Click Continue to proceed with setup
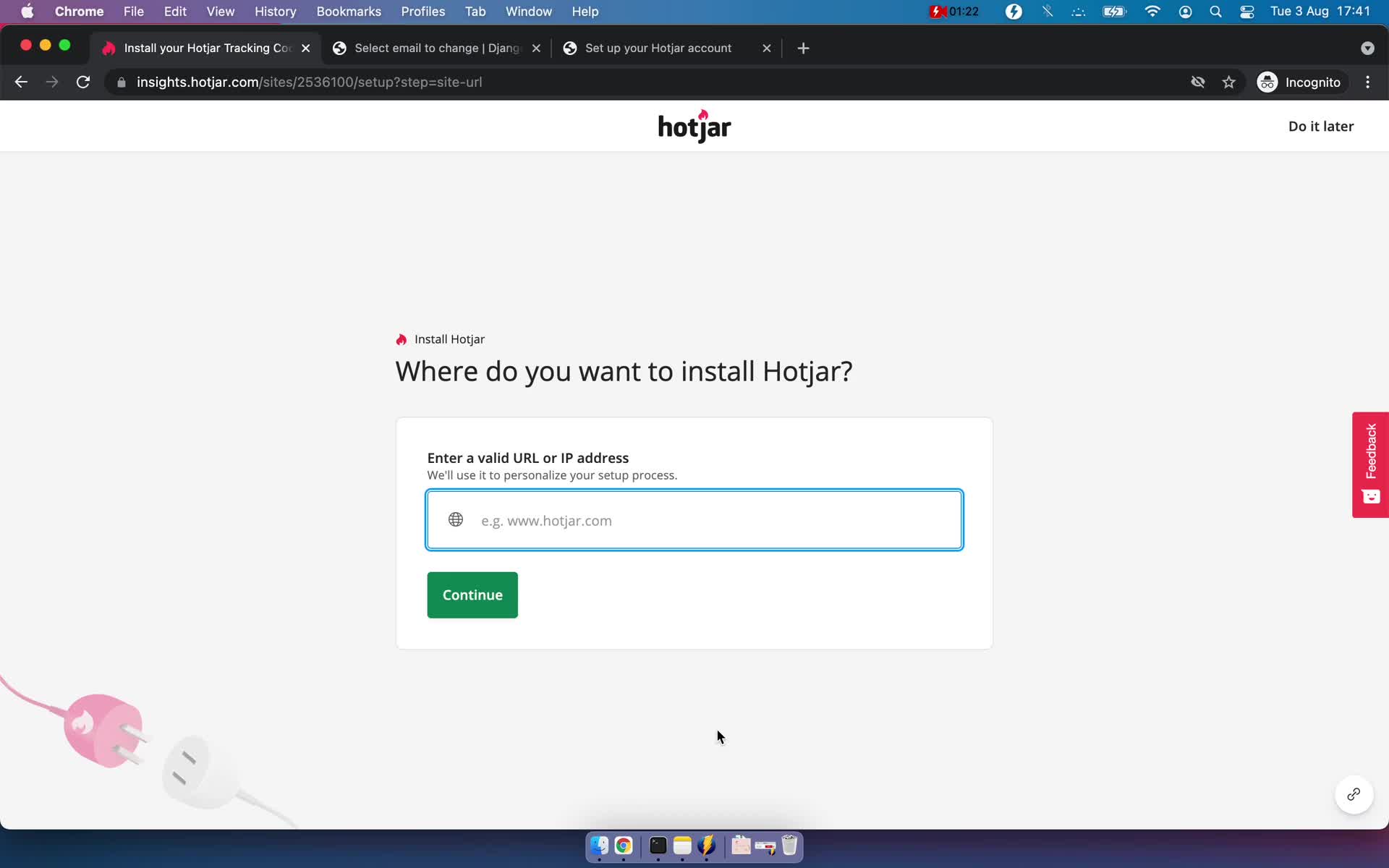Viewport: 1389px width, 868px height. pos(472,594)
